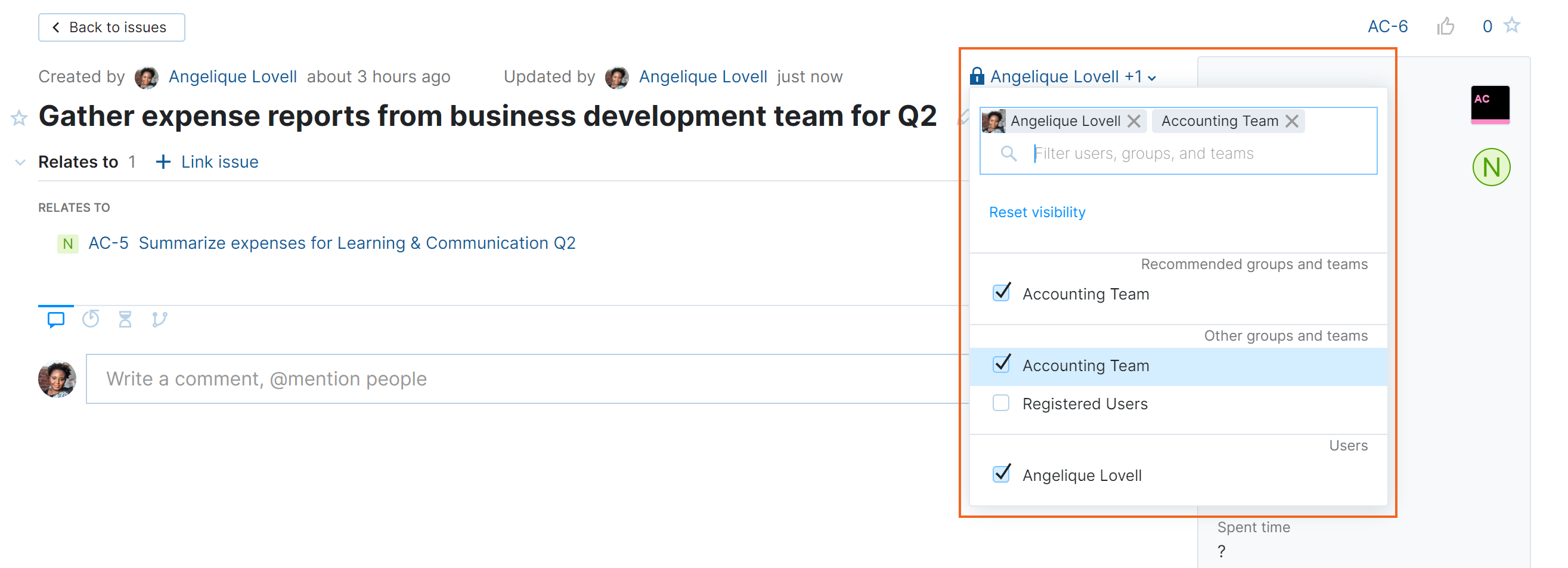Image resolution: width=1568 pixels, height=568 pixels.
Task: Click the visibility lock icon
Action: coord(977,76)
